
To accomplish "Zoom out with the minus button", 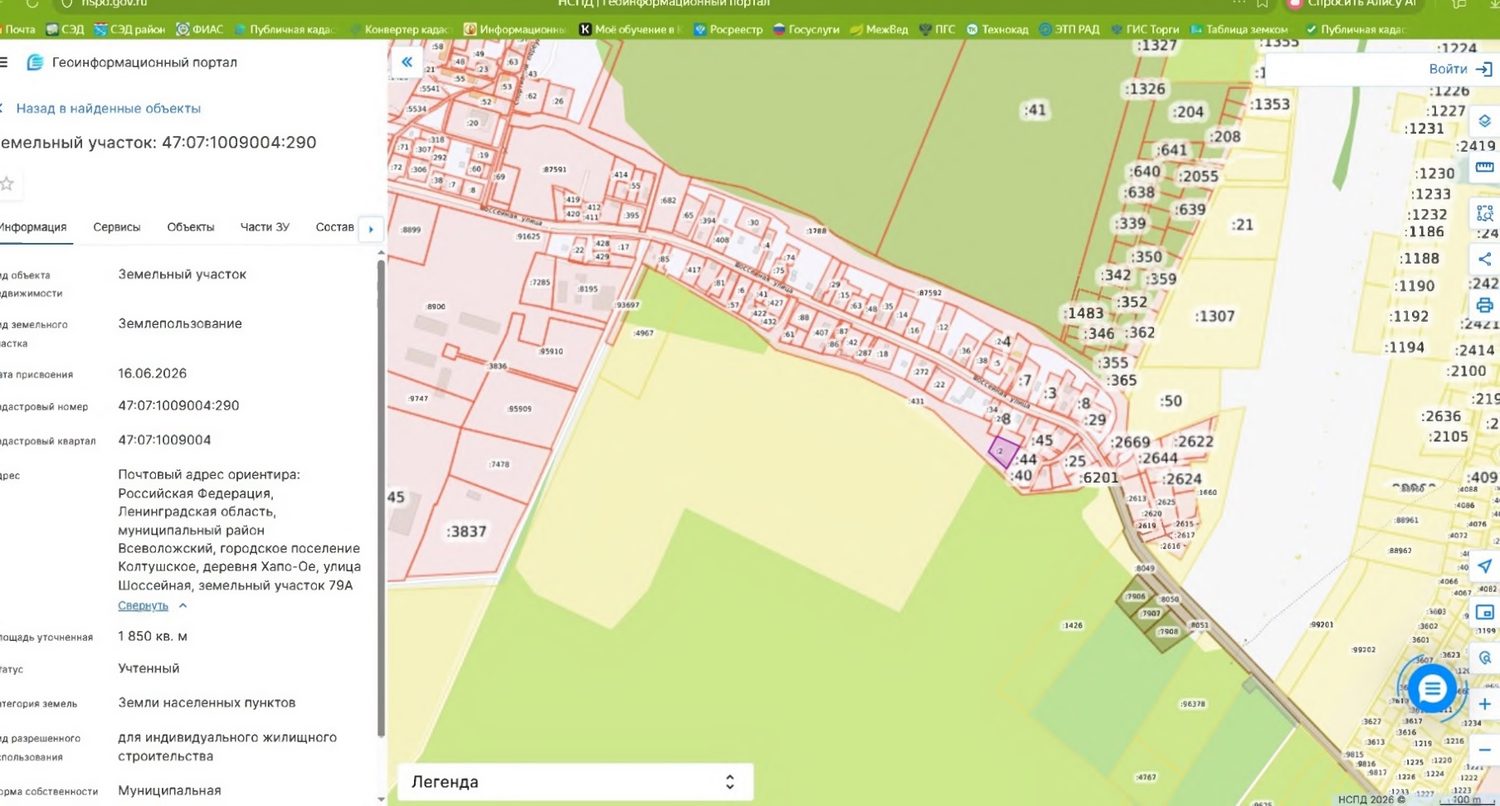I will point(1485,749).
